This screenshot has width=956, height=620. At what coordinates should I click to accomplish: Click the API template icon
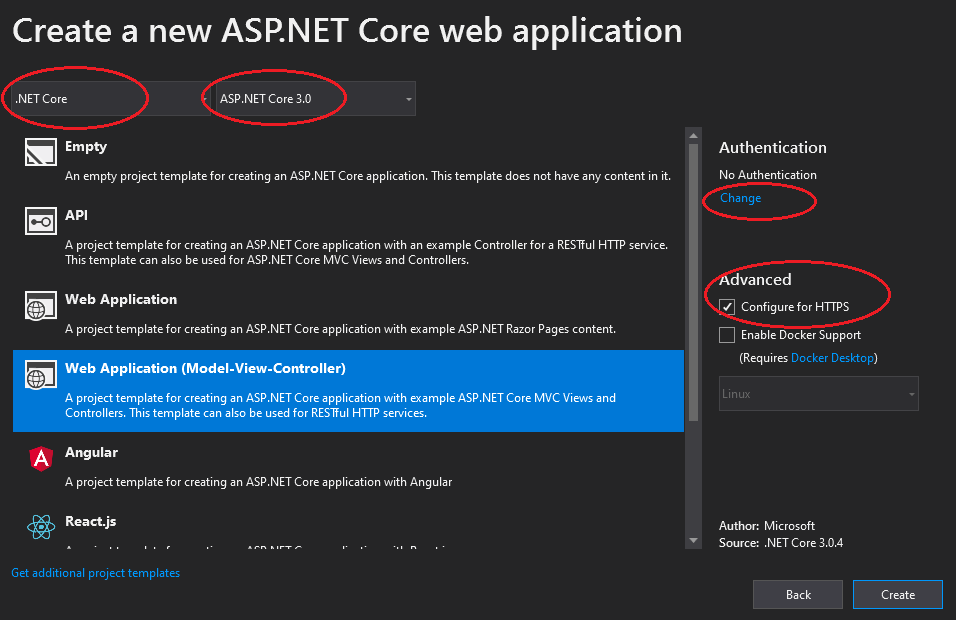(x=40, y=221)
